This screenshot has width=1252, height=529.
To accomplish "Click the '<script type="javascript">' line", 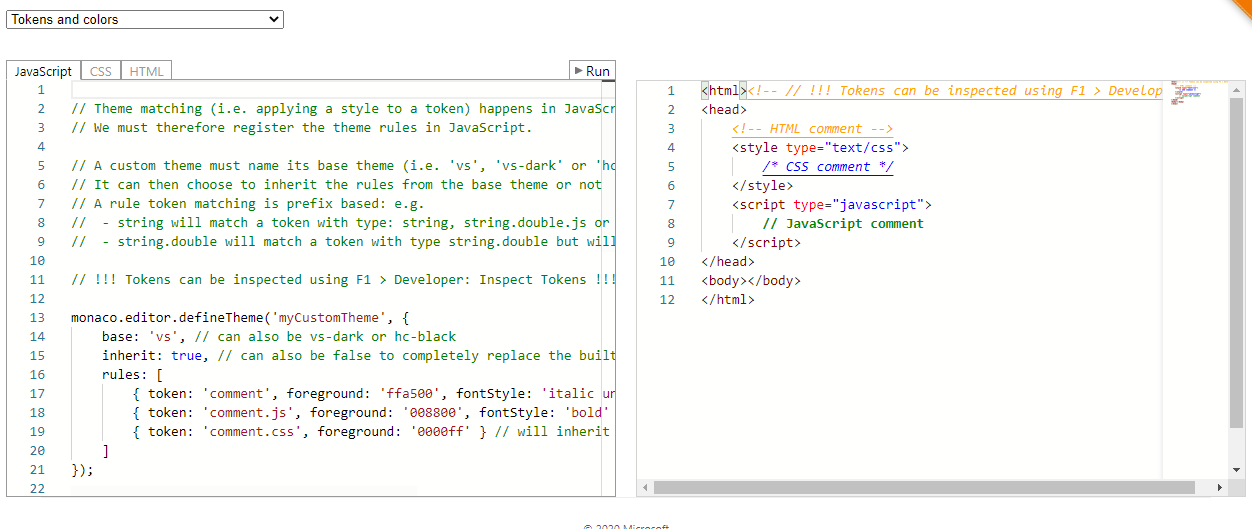I will tap(832, 204).
